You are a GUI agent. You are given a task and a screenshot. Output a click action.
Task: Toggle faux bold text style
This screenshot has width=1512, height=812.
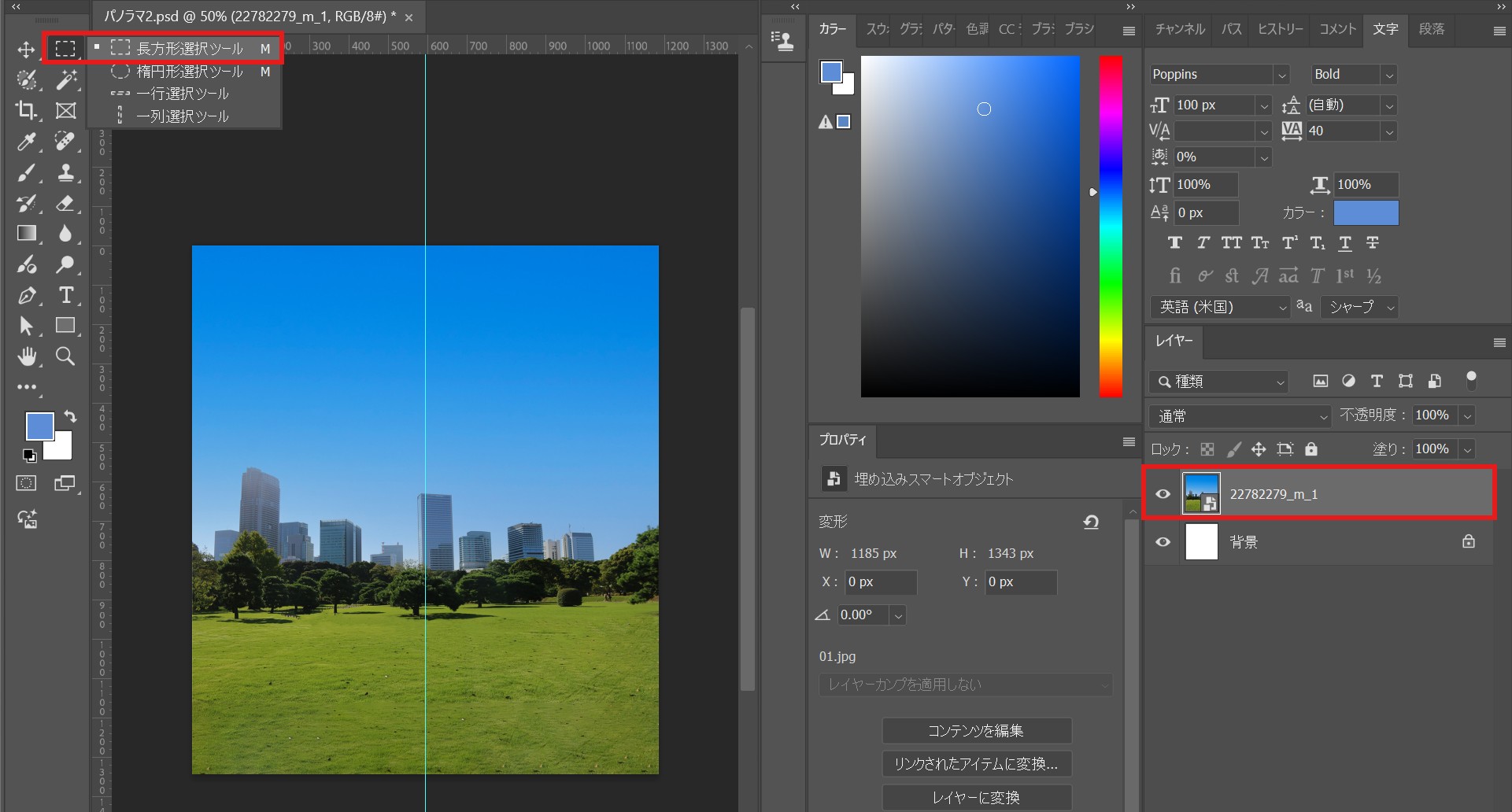1174,243
